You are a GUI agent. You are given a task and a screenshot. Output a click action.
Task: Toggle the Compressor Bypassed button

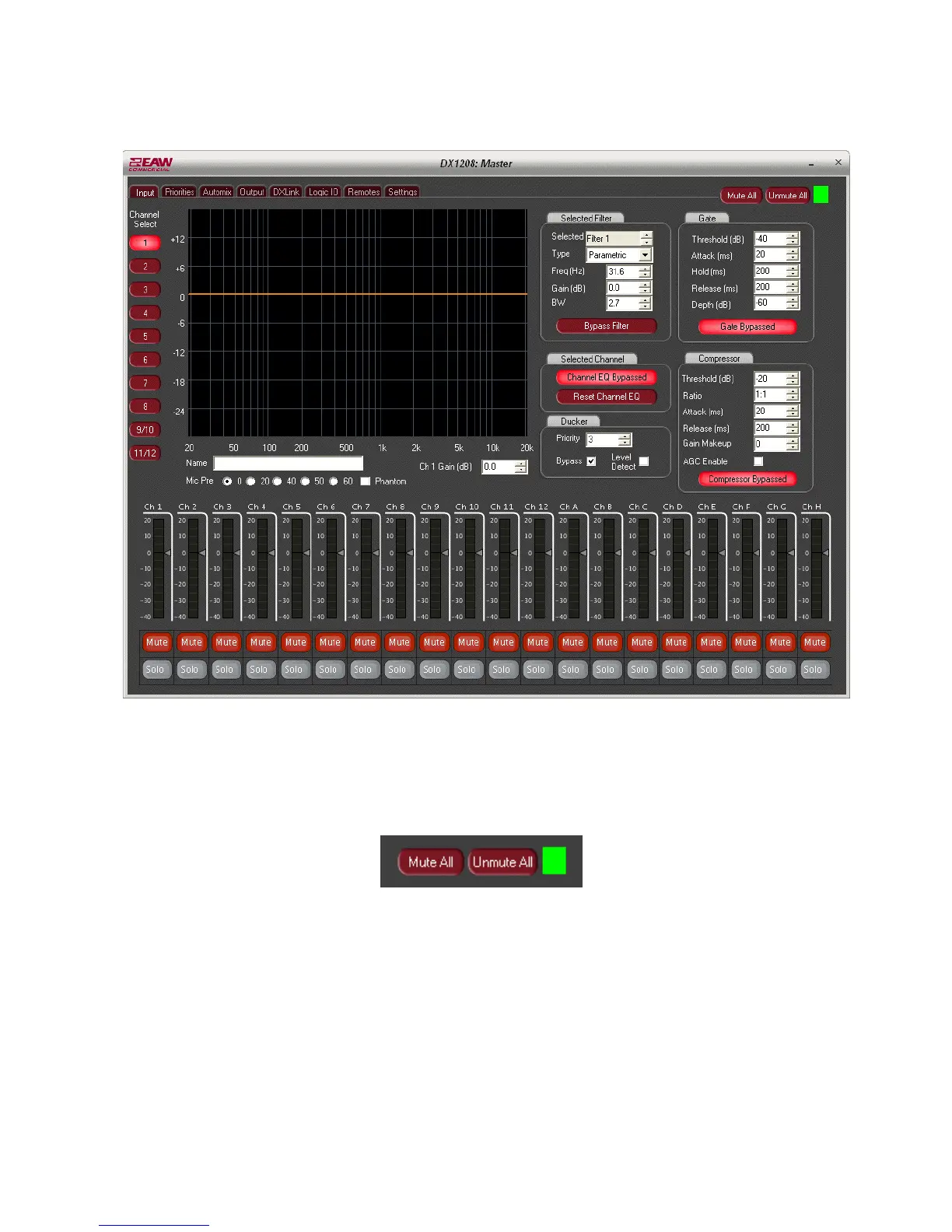747,479
